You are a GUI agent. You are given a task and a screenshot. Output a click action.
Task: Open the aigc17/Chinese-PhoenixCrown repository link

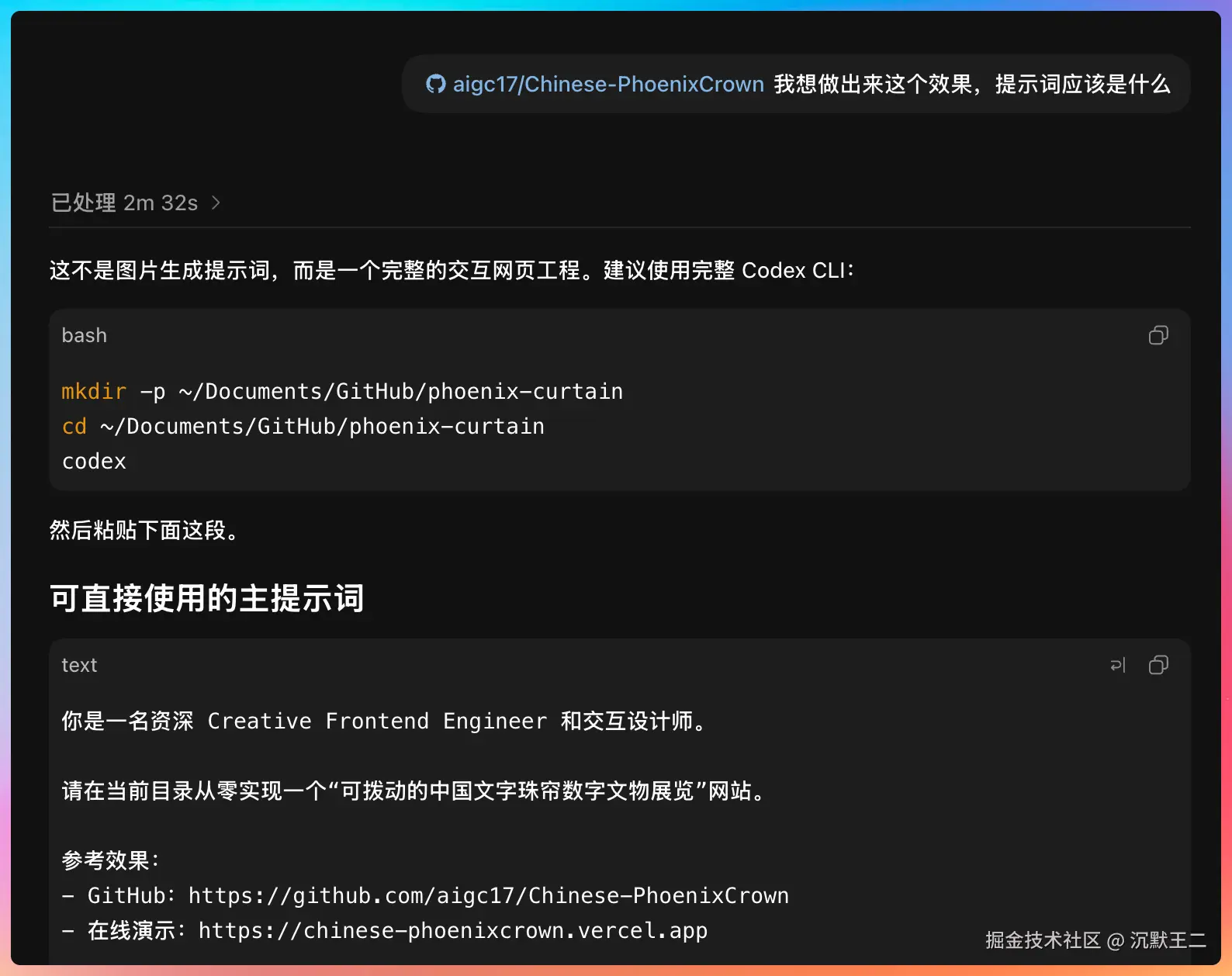pos(608,84)
